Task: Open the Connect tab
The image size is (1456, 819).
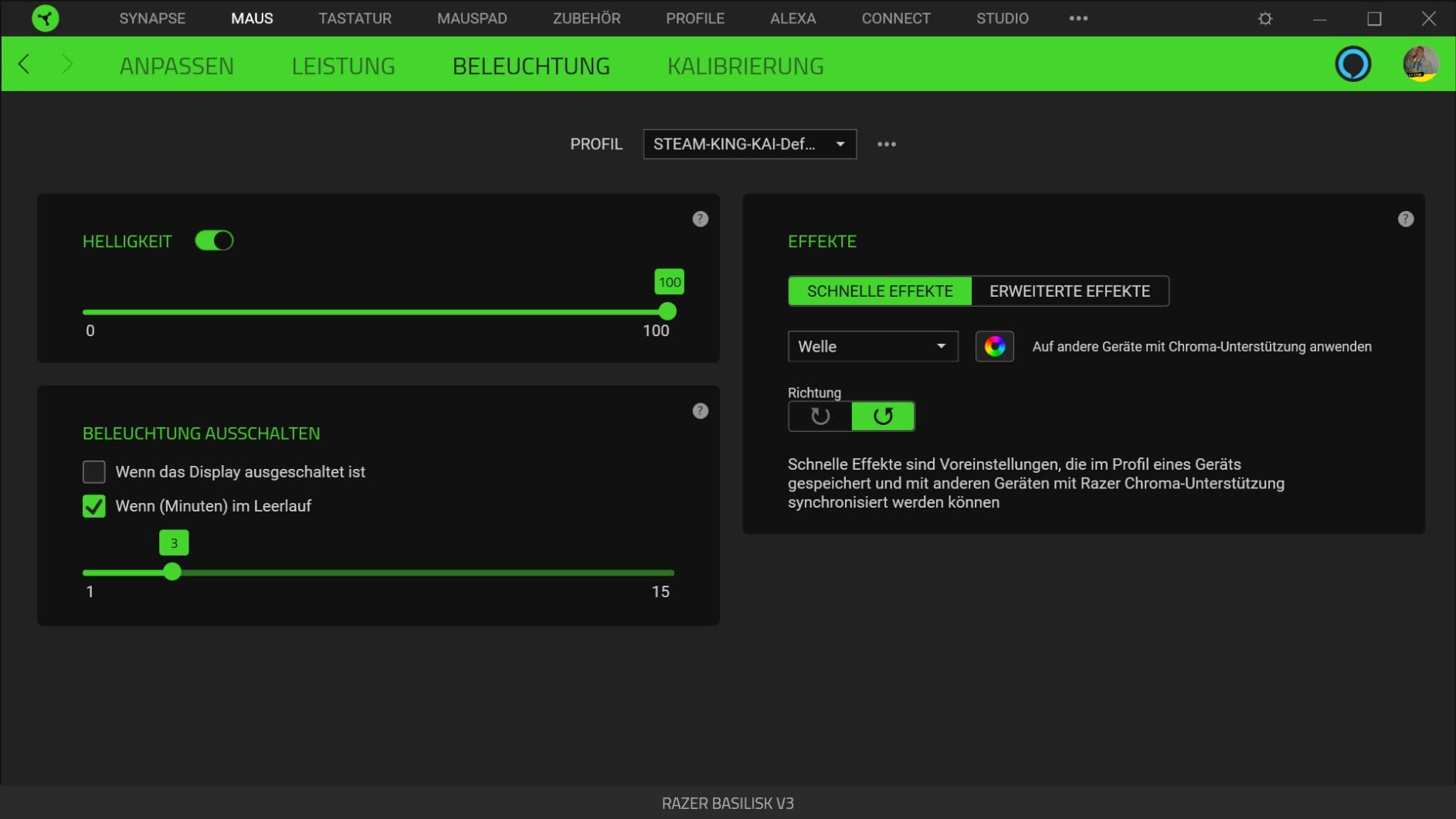Action: [x=896, y=18]
